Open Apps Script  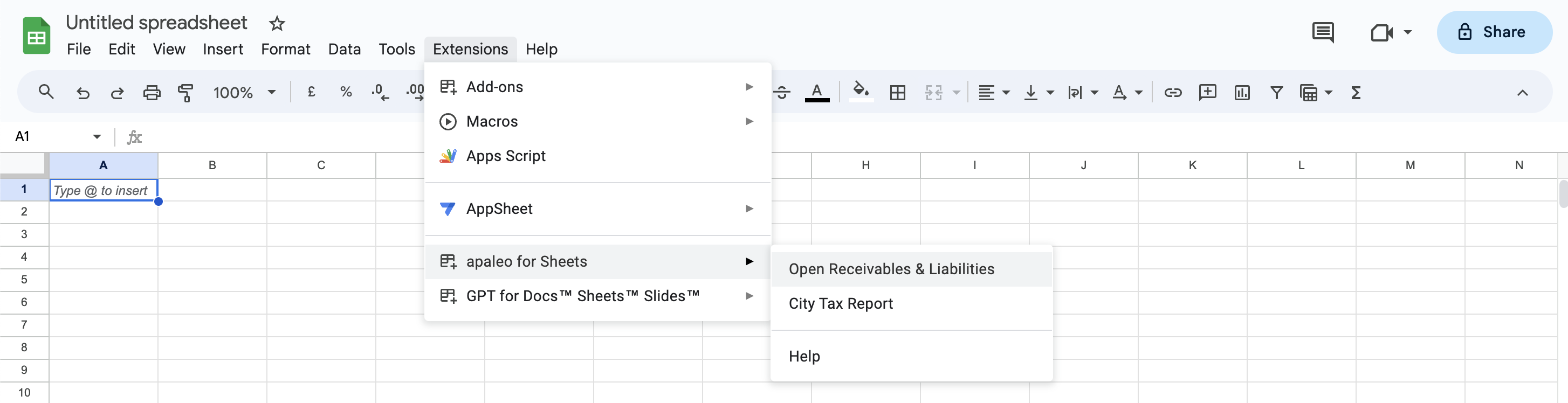[597, 156]
